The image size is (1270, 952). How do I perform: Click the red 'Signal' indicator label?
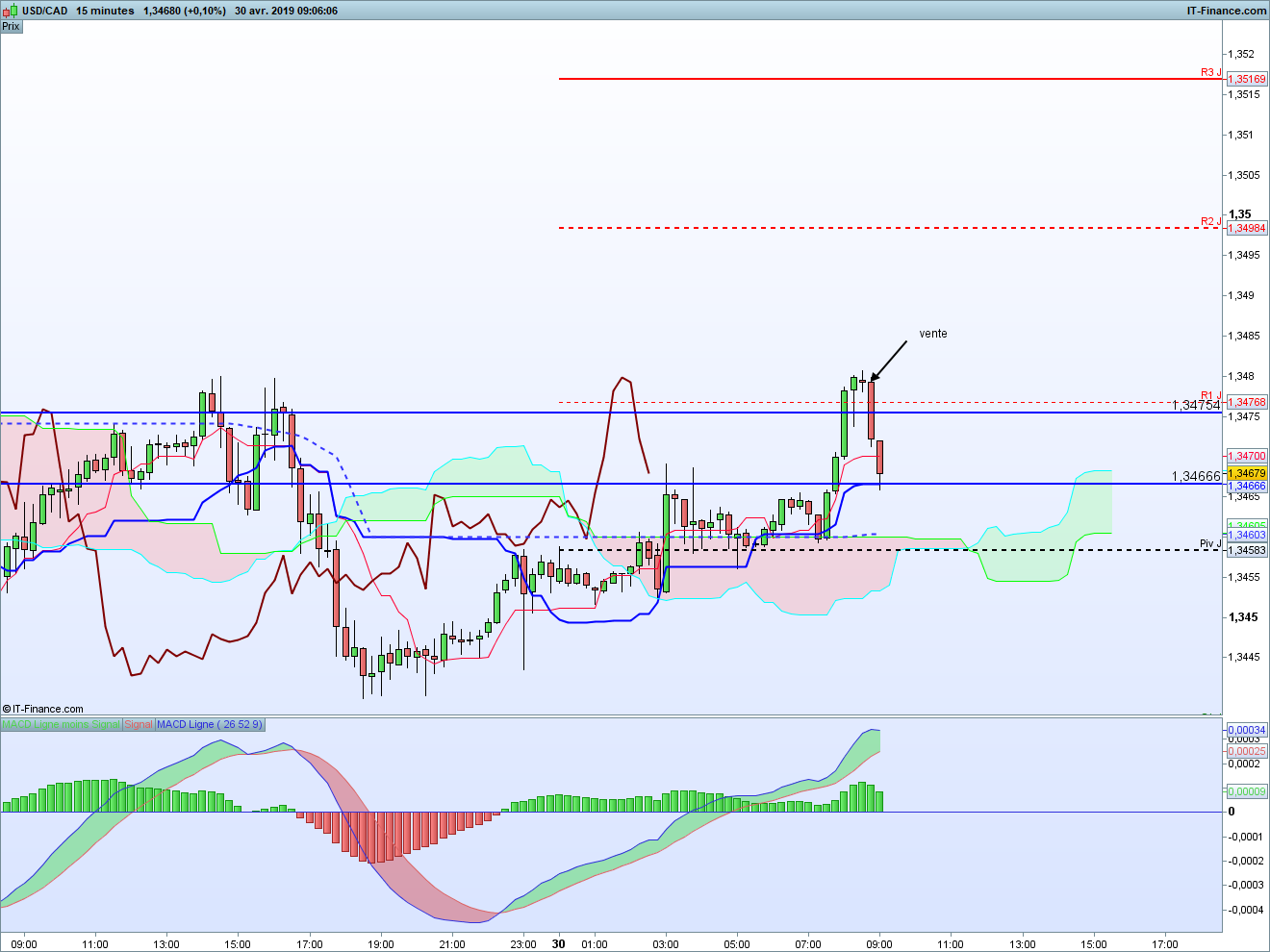(139, 724)
